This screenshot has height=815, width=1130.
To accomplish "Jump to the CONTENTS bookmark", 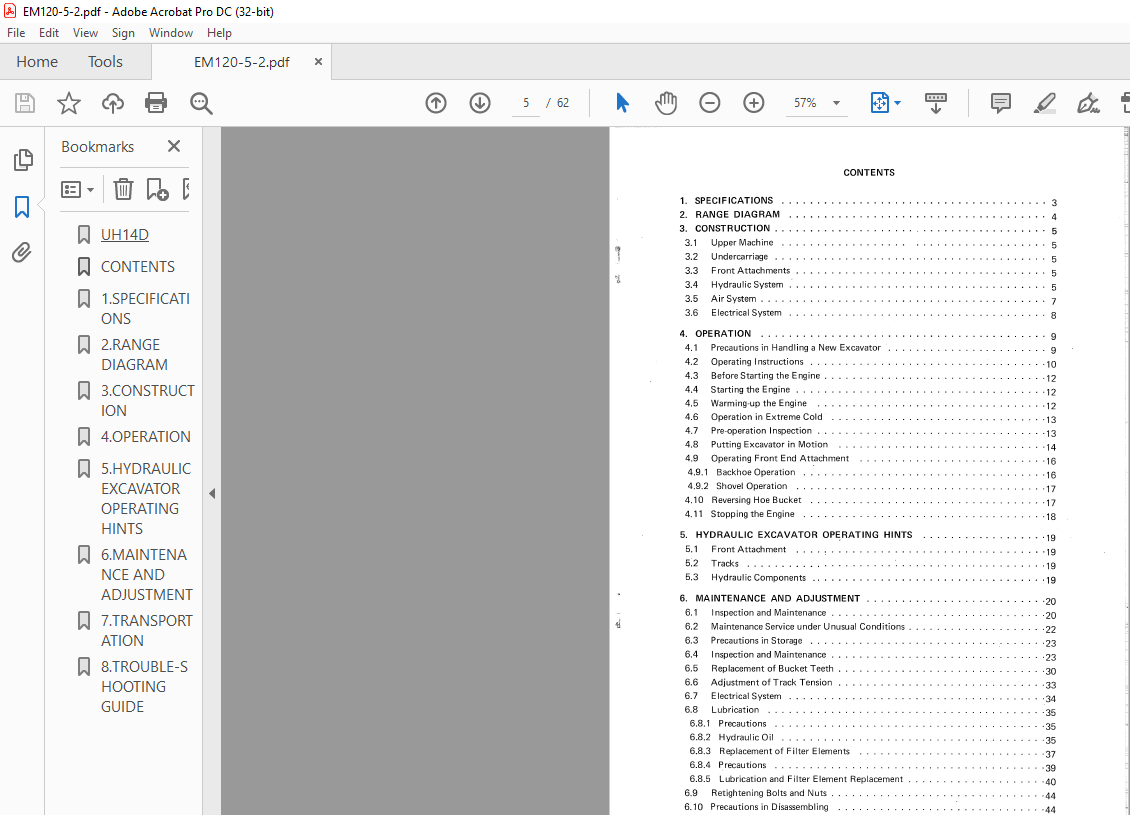I will coord(138,267).
